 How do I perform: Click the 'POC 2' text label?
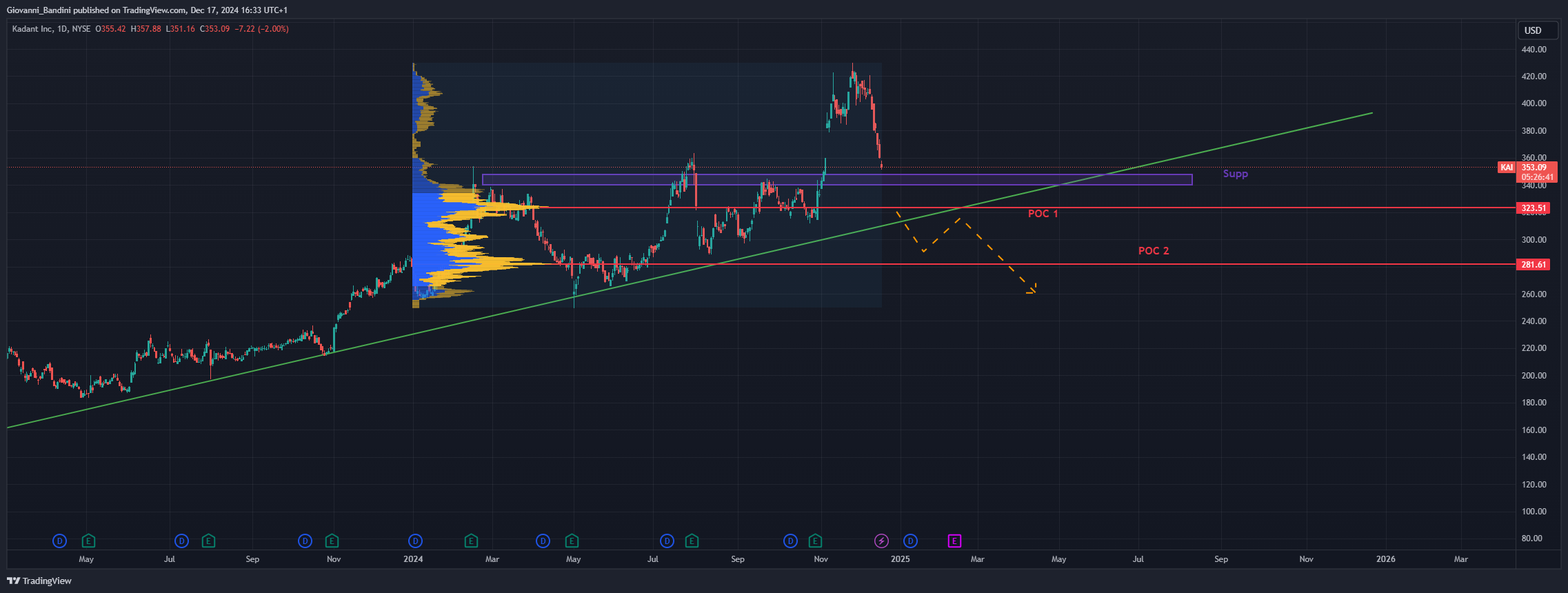pyautogui.click(x=1154, y=251)
